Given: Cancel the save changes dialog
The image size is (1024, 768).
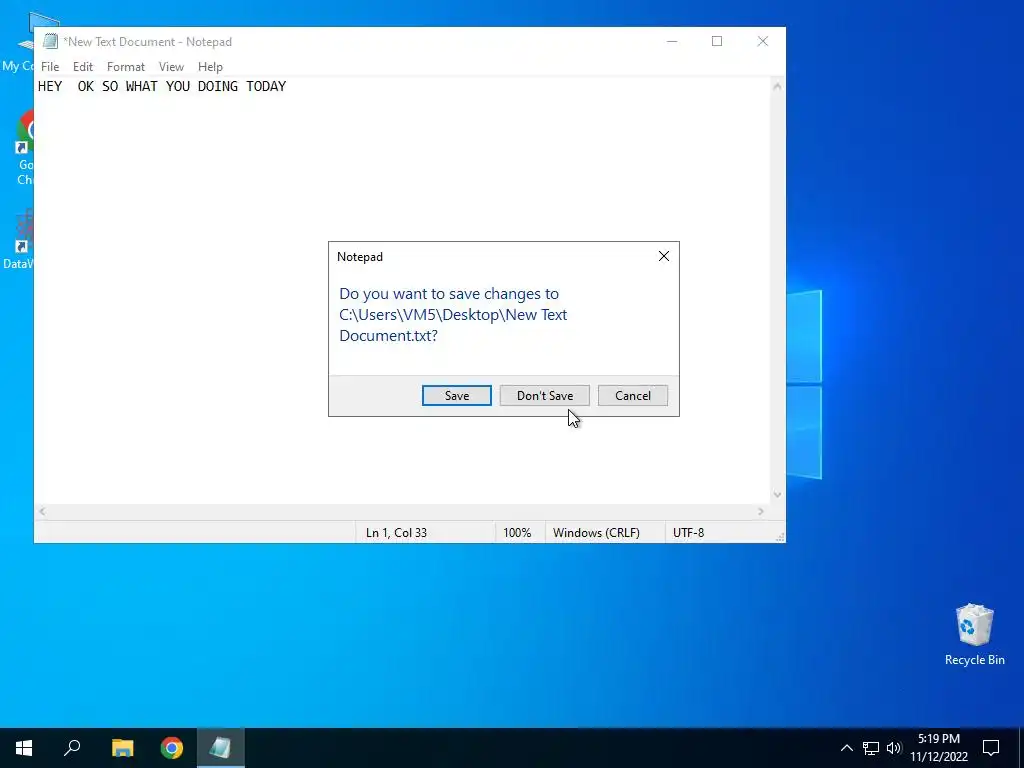Looking at the screenshot, I should click(633, 395).
